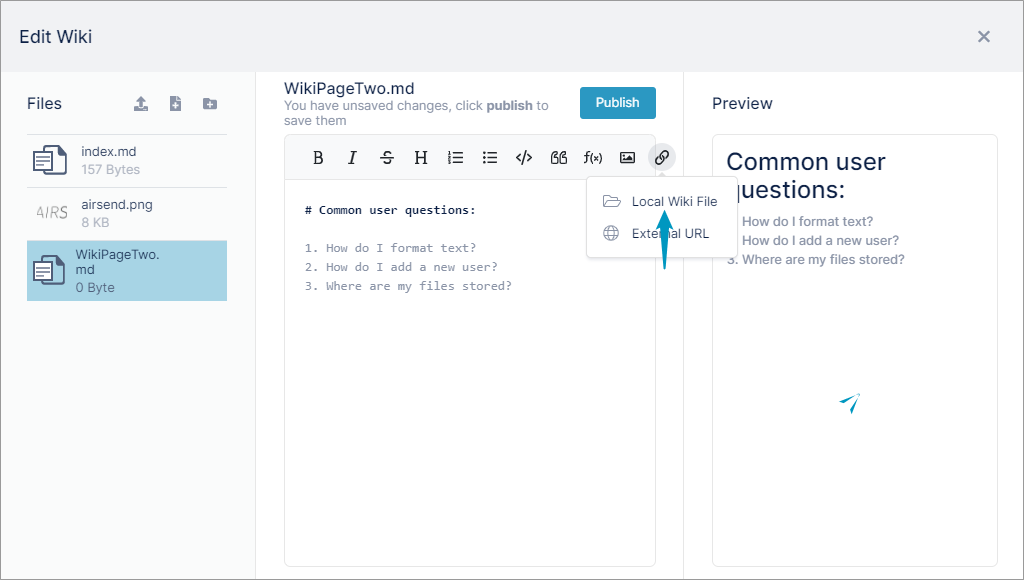Image resolution: width=1024 pixels, height=580 pixels.
Task: Create a new folder in Files
Action: tap(210, 104)
